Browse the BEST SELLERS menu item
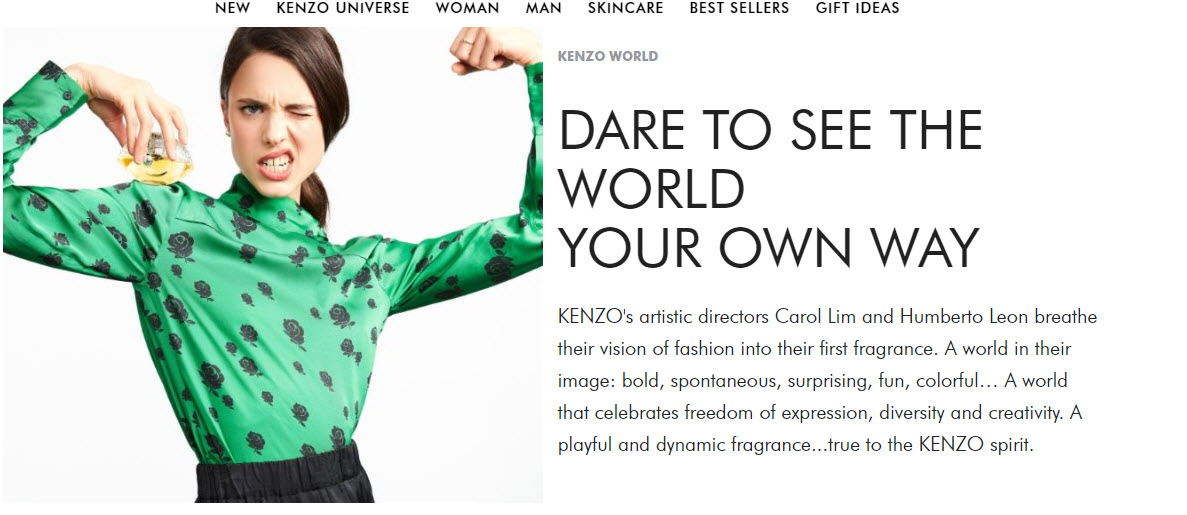This screenshot has height=515, width=1187. click(739, 8)
